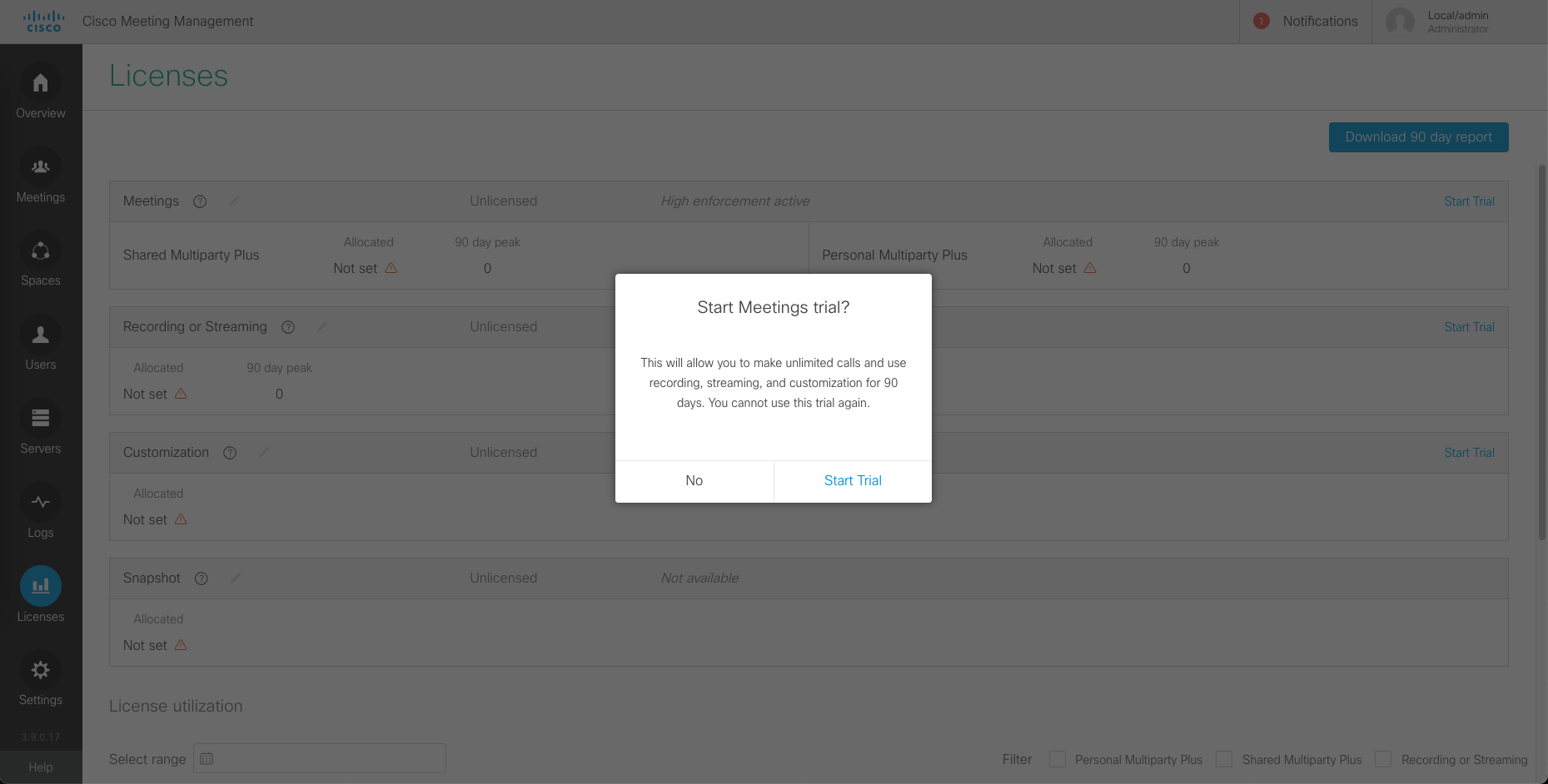Enable Personal Multiparty Plus filter checkbox
This screenshot has width=1548, height=784.
pyautogui.click(x=1058, y=759)
